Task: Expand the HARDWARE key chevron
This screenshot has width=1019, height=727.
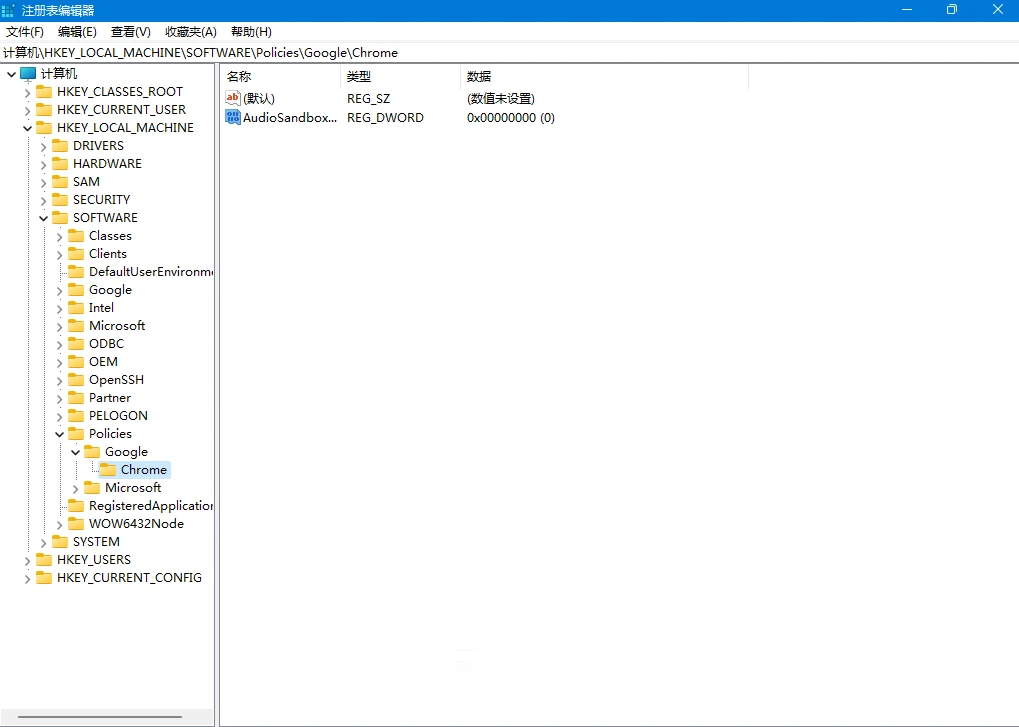Action: pyautogui.click(x=44, y=164)
